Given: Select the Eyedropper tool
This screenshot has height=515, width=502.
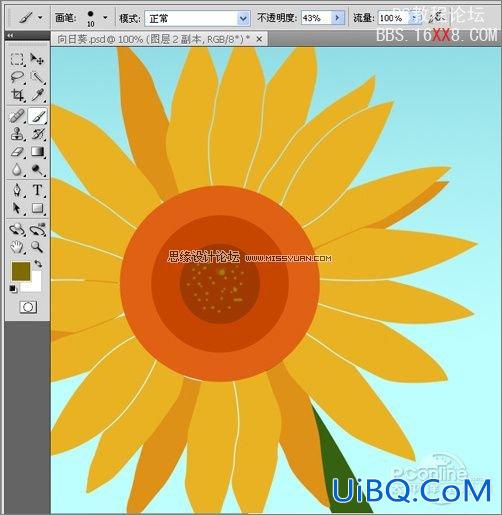Looking at the screenshot, I should [x=37, y=95].
